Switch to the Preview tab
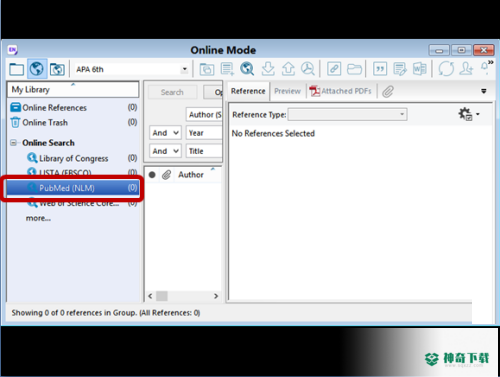The height and width of the screenshot is (377, 500). (x=287, y=91)
